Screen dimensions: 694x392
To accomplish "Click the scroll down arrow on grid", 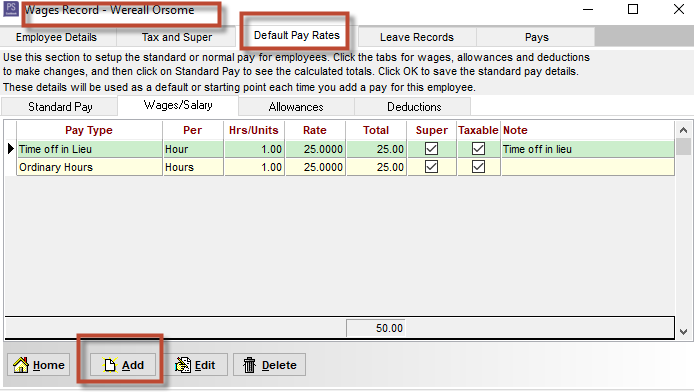I will coord(683,331).
